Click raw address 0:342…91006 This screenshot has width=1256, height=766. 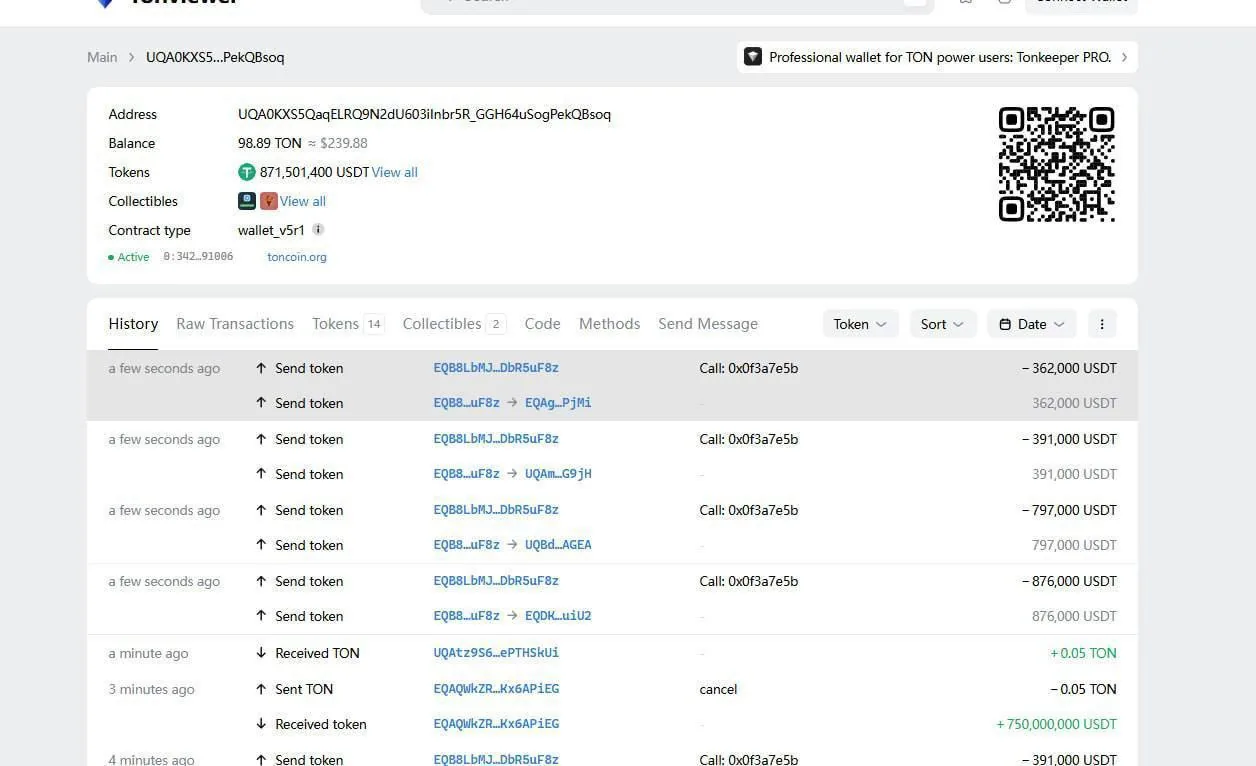click(198, 257)
